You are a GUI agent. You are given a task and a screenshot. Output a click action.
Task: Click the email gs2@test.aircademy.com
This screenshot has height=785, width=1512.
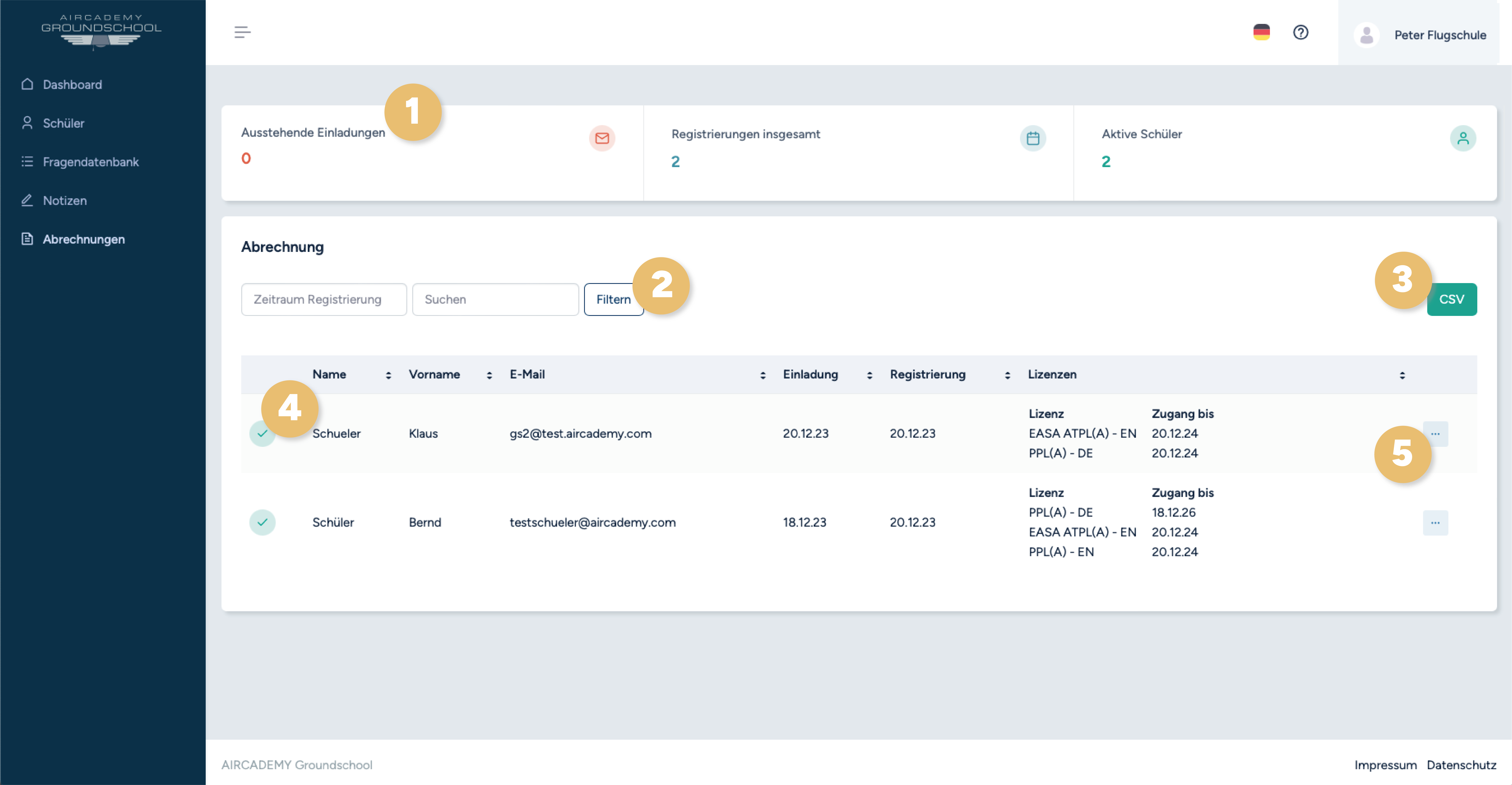click(581, 434)
